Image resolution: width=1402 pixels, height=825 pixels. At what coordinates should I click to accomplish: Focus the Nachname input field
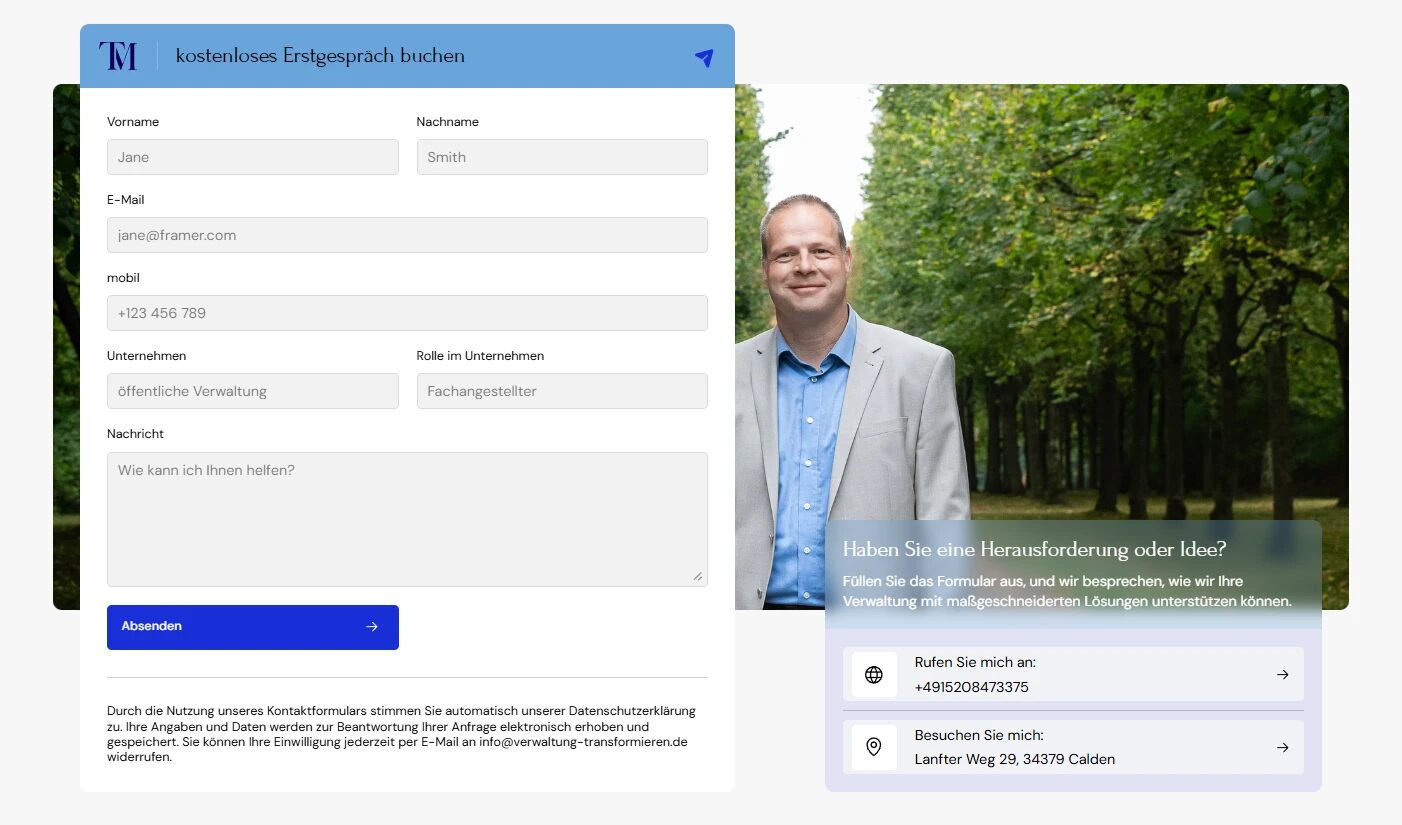pyautogui.click(x=562, y=157)
